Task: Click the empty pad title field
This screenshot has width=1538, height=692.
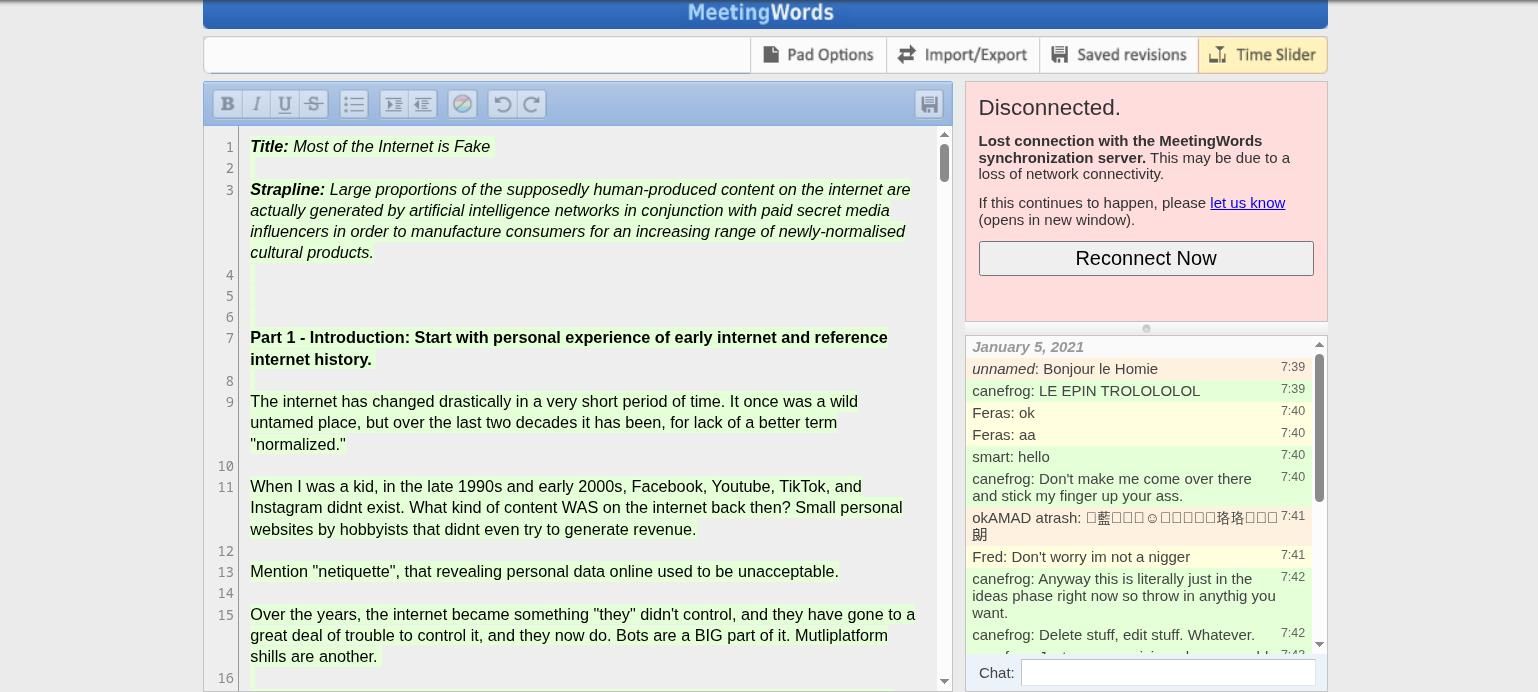Action: click(x=477, y=55)
